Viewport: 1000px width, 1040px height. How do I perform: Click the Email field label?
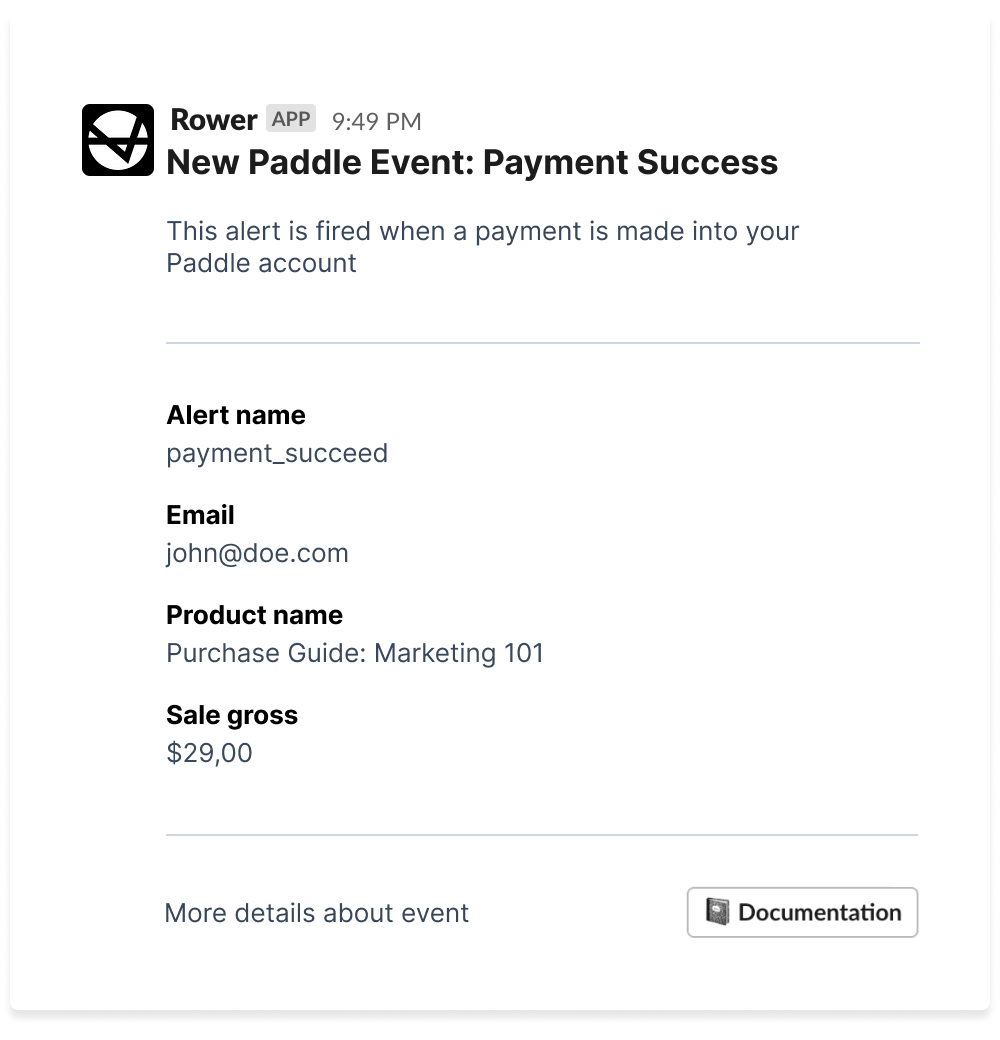(200, 515)
